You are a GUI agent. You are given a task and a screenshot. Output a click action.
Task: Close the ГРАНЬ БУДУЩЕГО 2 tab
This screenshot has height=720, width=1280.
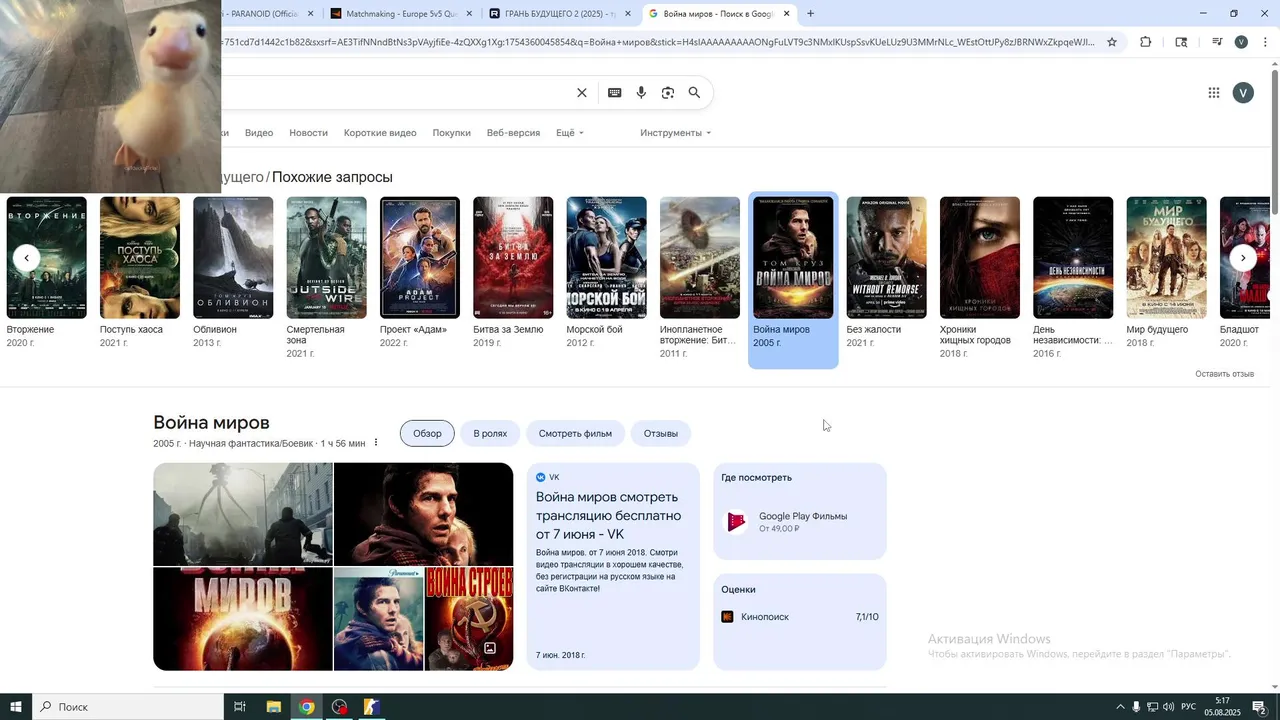tap(628, 14)
